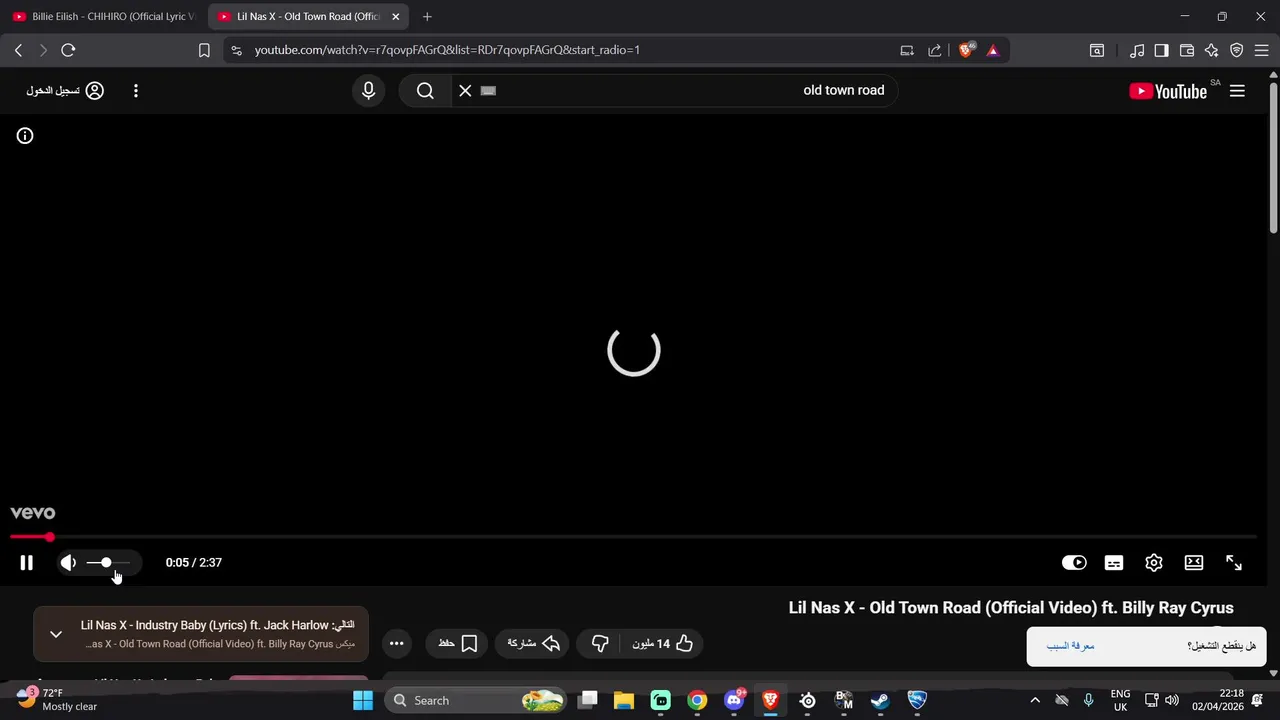Go back with browser back arrow
The image size is (1280, 720).
click(18, 50)
